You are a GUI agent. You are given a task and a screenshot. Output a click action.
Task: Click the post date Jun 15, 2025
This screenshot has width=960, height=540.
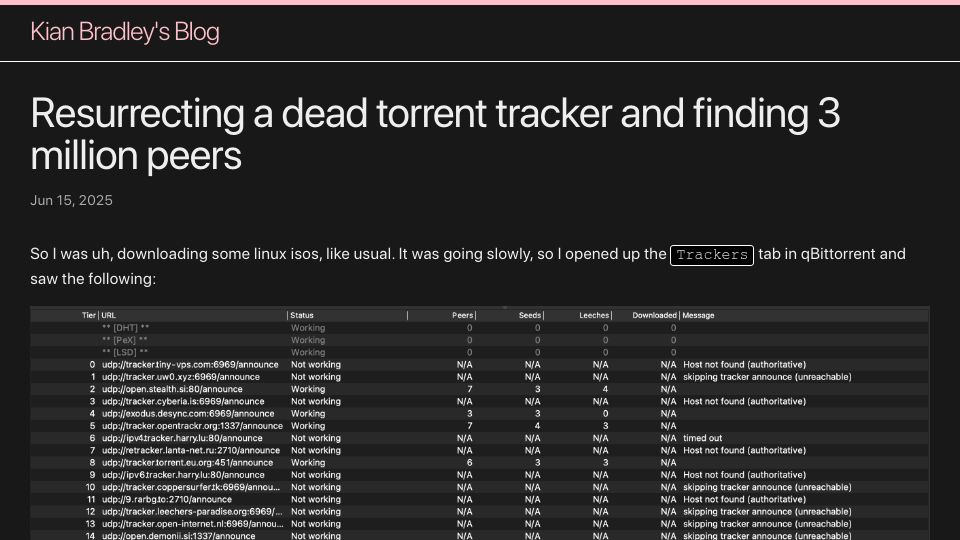click(71, 201)
